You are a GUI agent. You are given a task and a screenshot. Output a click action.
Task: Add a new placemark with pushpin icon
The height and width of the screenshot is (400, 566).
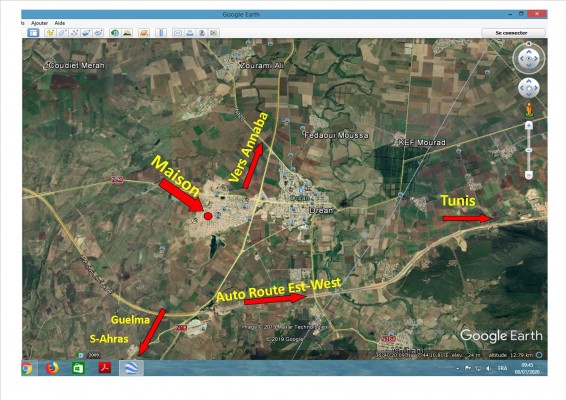(50, 33)
